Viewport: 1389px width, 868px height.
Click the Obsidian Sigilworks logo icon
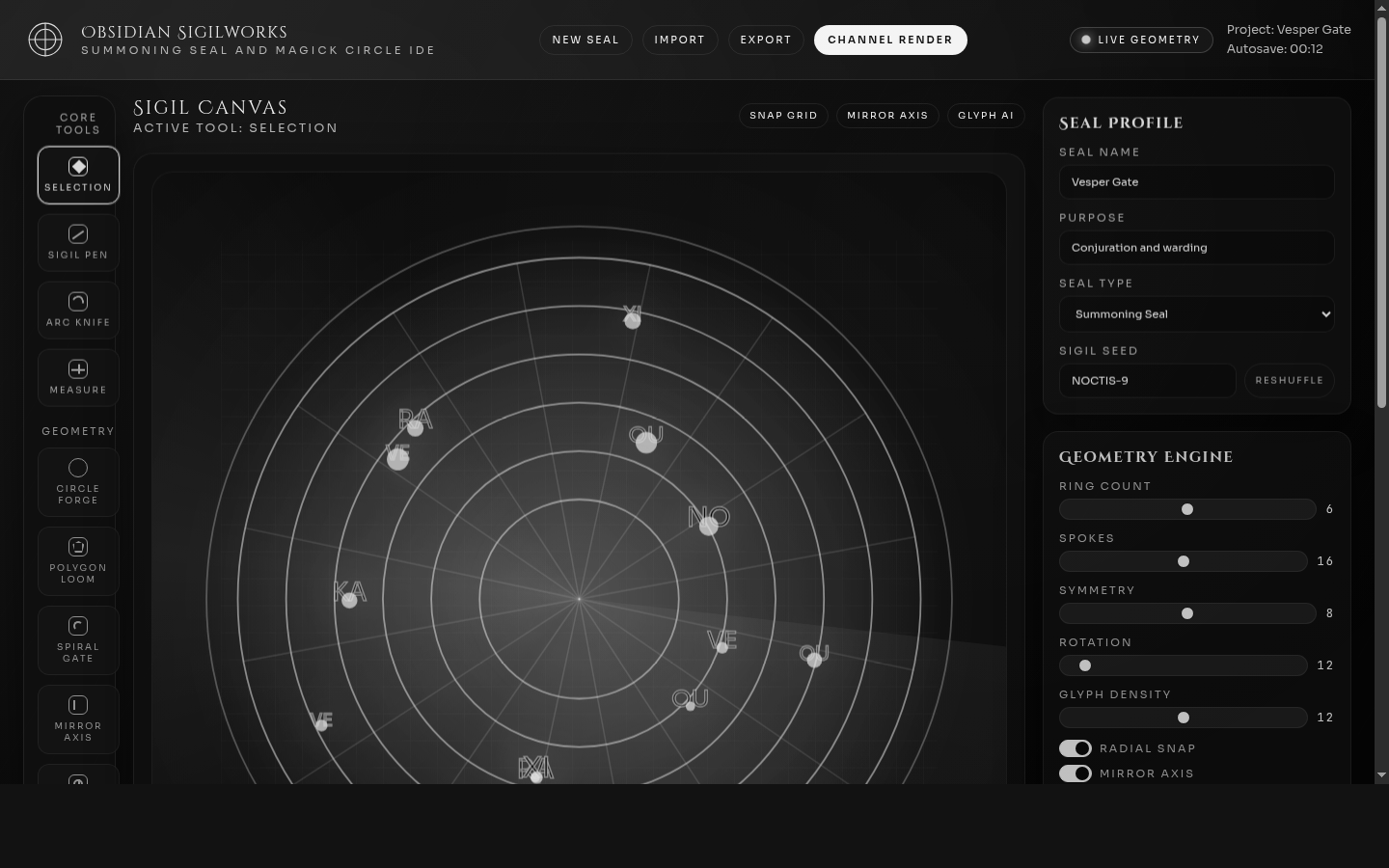coord(45,40)
